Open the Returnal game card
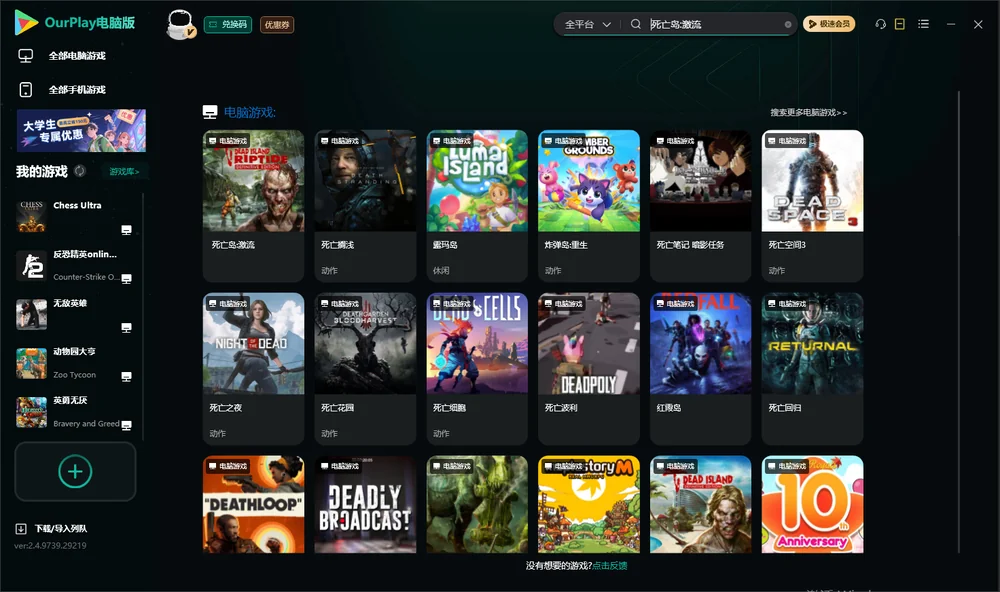Screen dimensions: 1000x592 pyautogui.click(x=812, y=368)
